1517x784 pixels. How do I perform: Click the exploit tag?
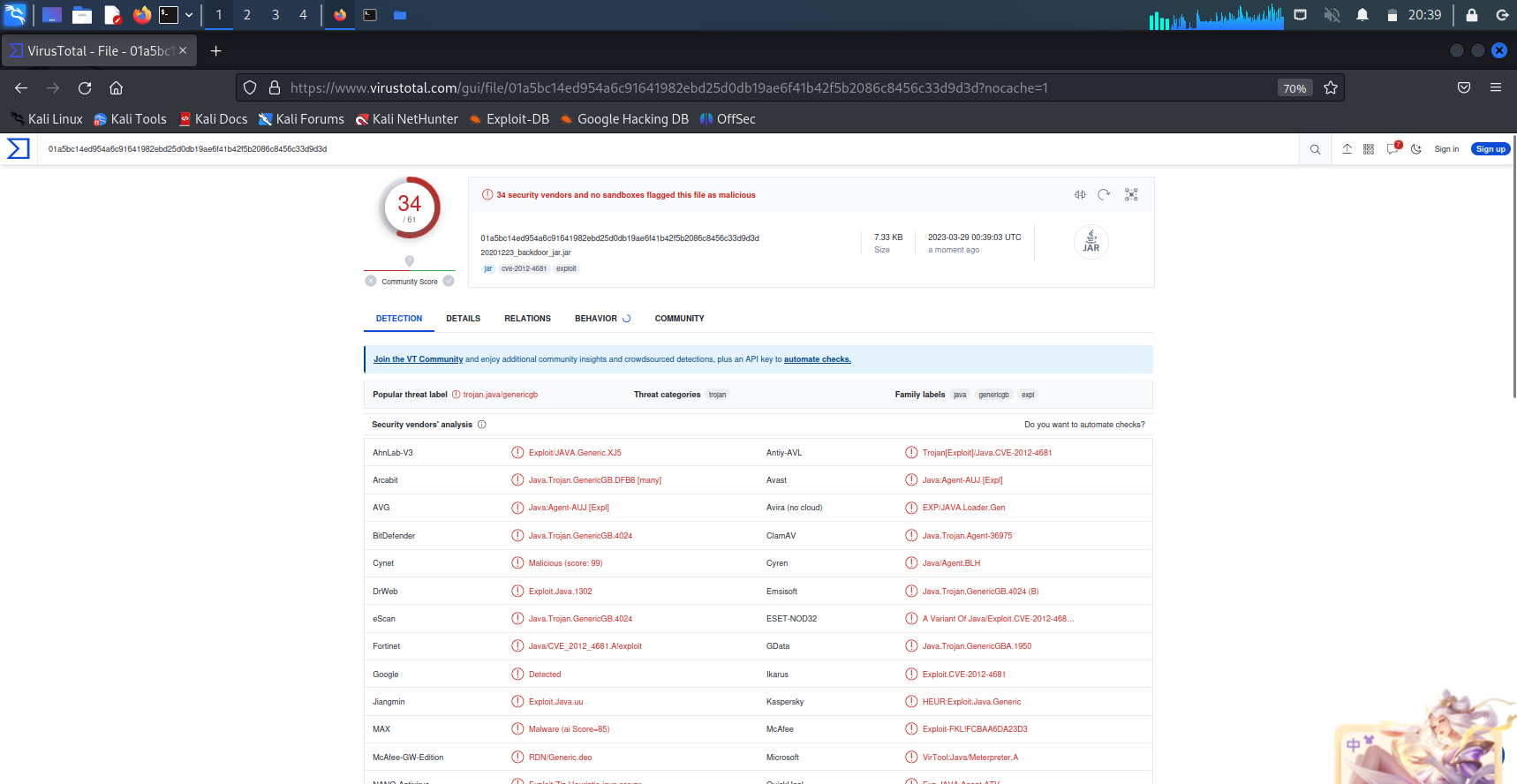[x=566, y=268]
